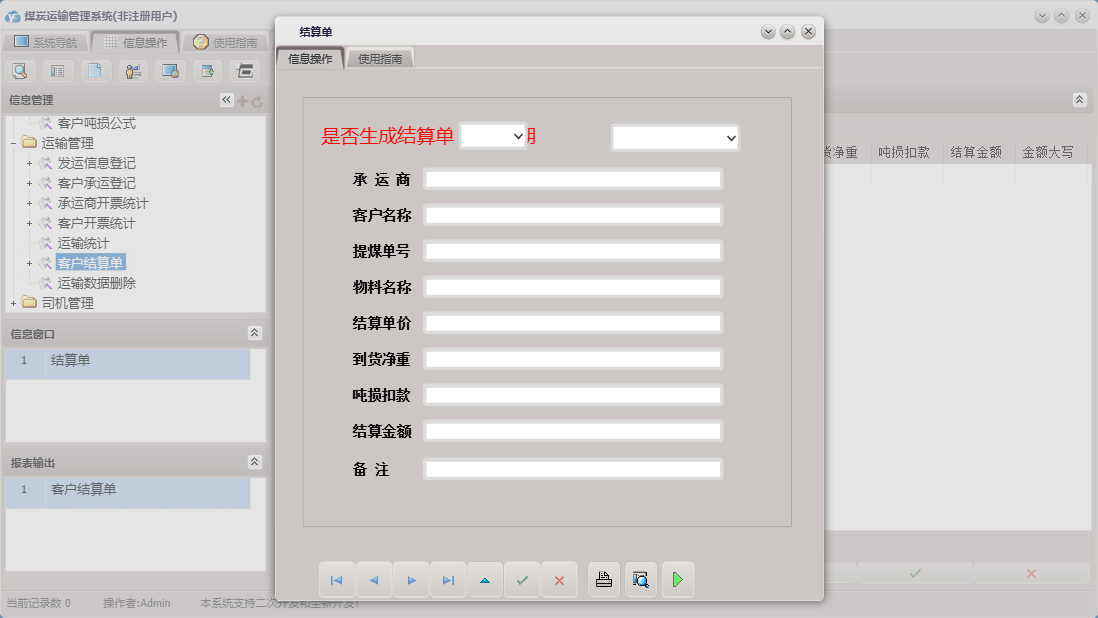
Task: Select the user management icon on the toolbar
Action: [x=132, y=70]
